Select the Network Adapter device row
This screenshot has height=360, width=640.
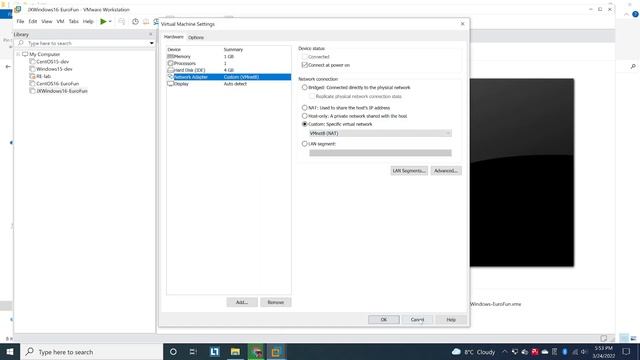pyautogui.click(x=229, y=77)
